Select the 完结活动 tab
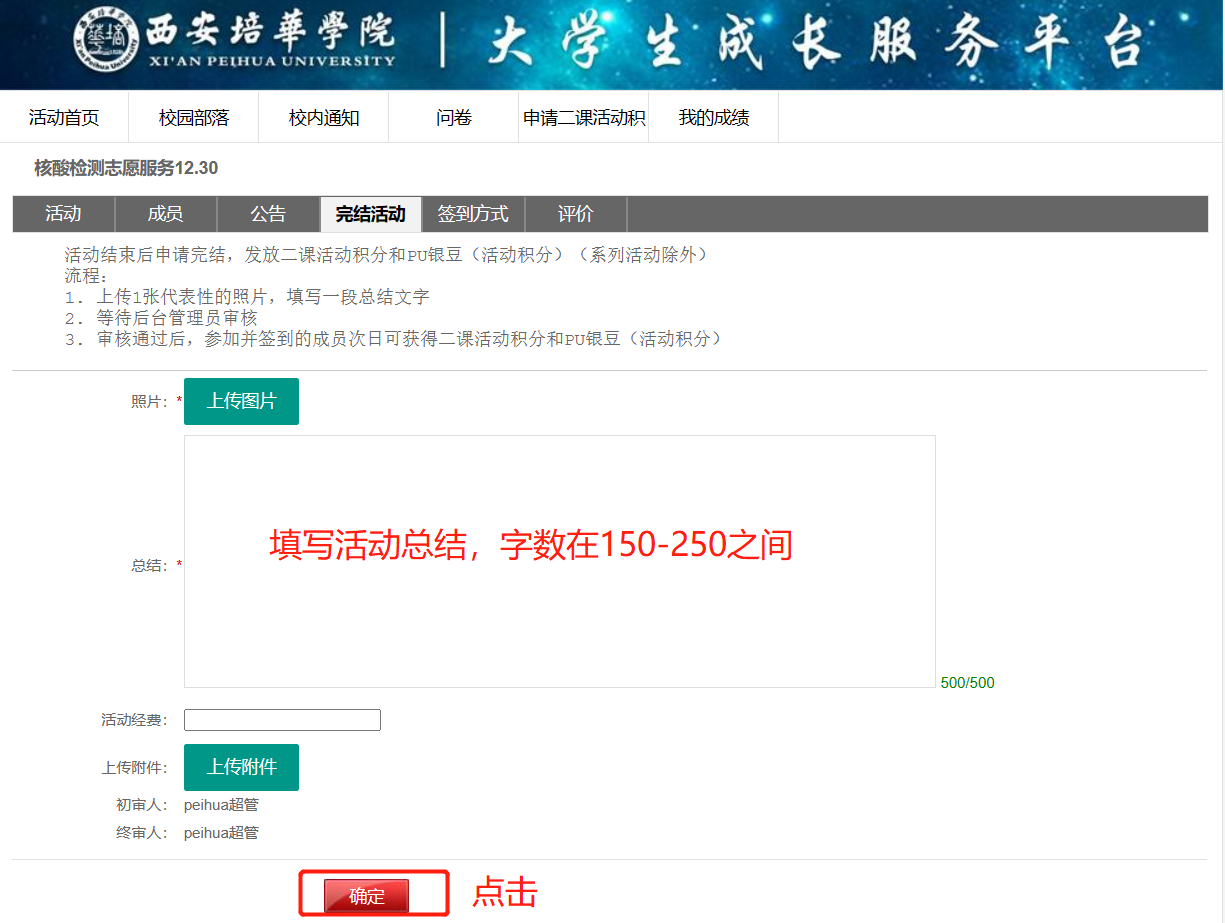 click(371, 214)
